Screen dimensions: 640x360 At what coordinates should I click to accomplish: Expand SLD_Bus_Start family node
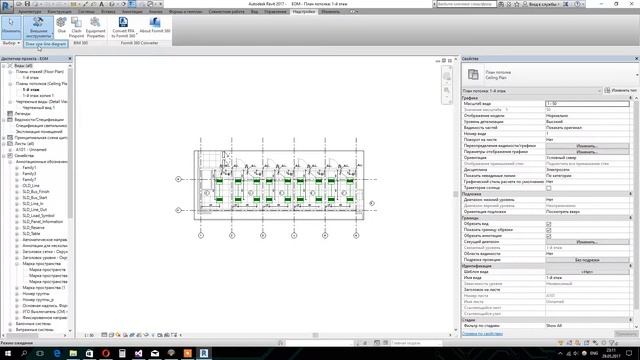coord(17,198)
